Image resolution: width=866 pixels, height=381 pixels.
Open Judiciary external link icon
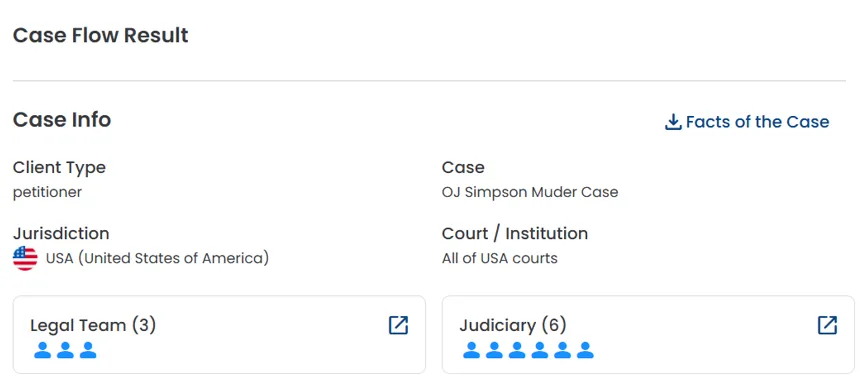827,325
